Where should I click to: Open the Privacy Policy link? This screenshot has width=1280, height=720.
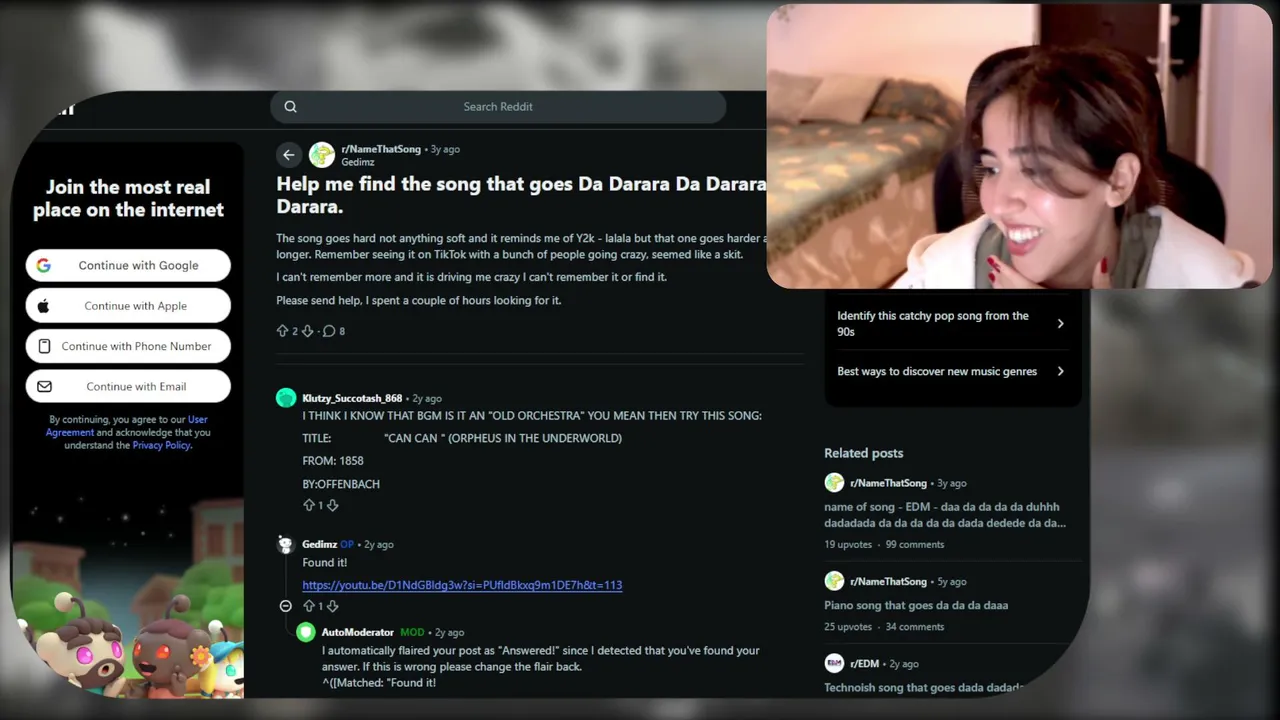pos(161,445)
